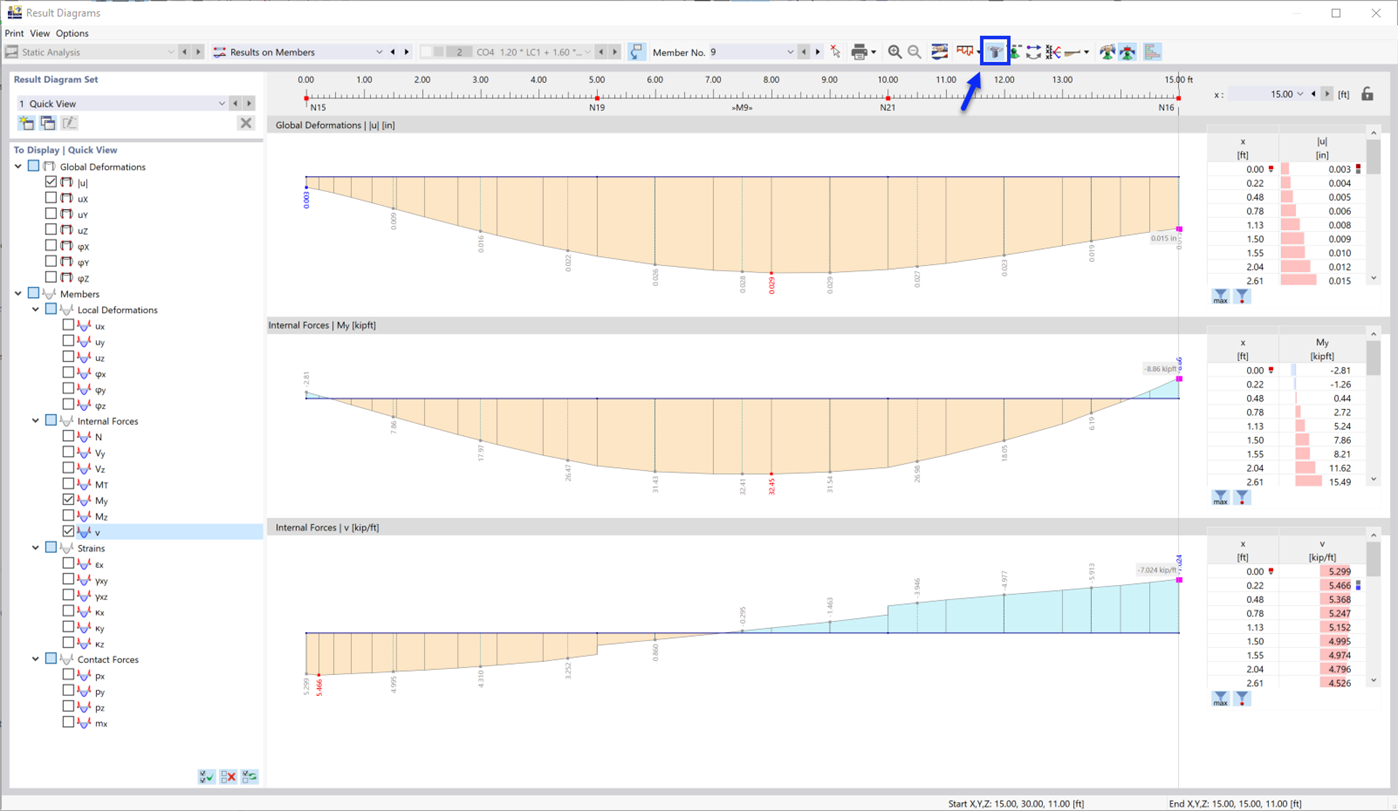This screenshot has height=811, width=1398.
Task: Toggle the member selection sync icon
Action: (x=637, y=52)
